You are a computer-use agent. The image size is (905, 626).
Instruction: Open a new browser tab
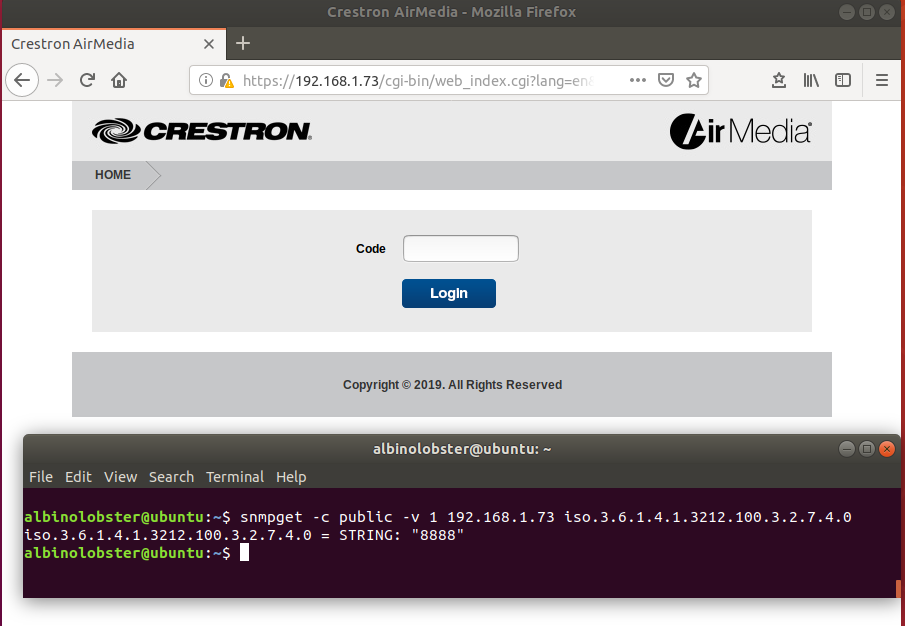click(243, 43)
